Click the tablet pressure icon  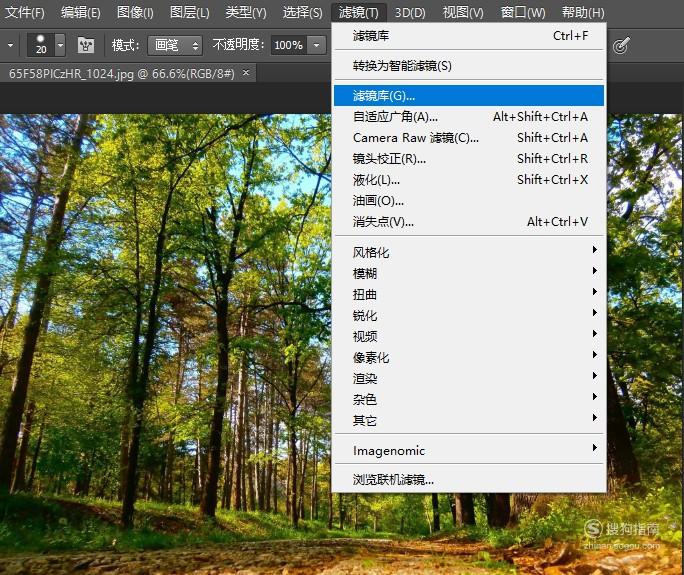[621, 45]
